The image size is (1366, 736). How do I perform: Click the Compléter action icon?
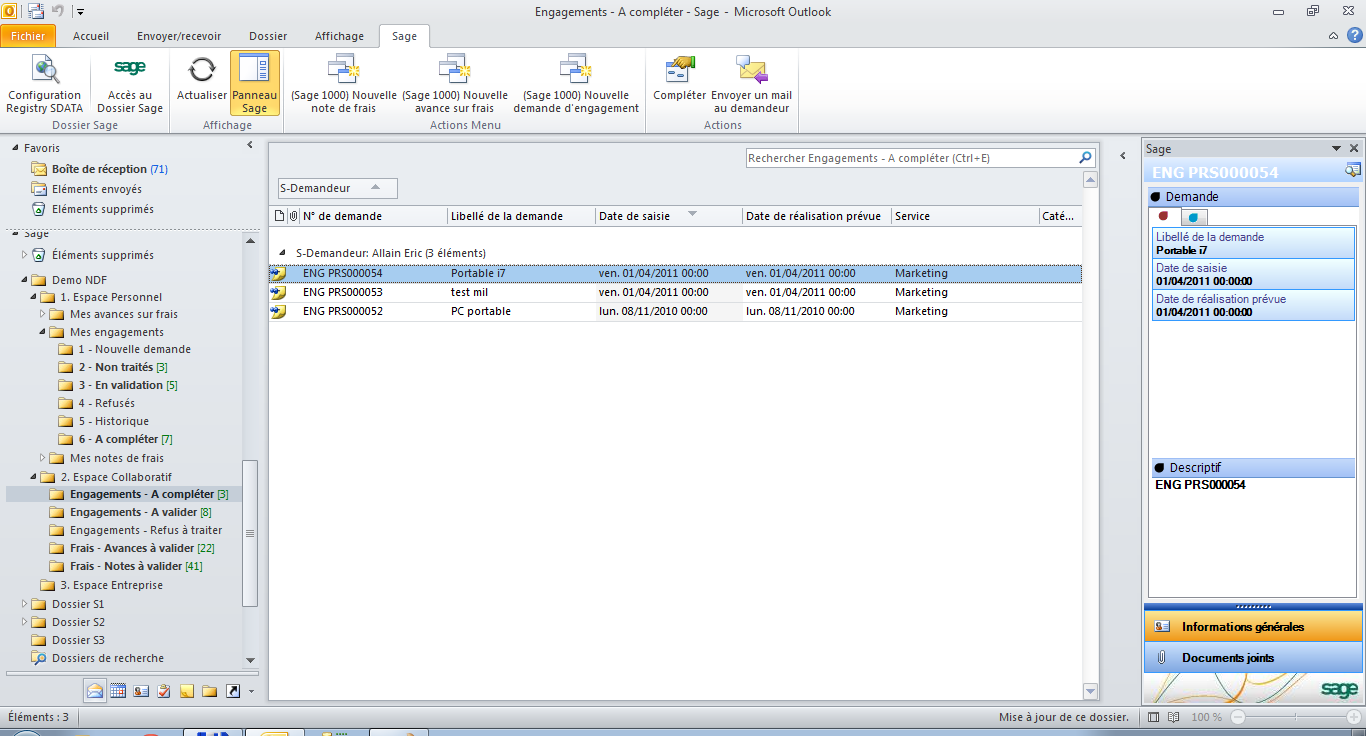pos(680,77)
